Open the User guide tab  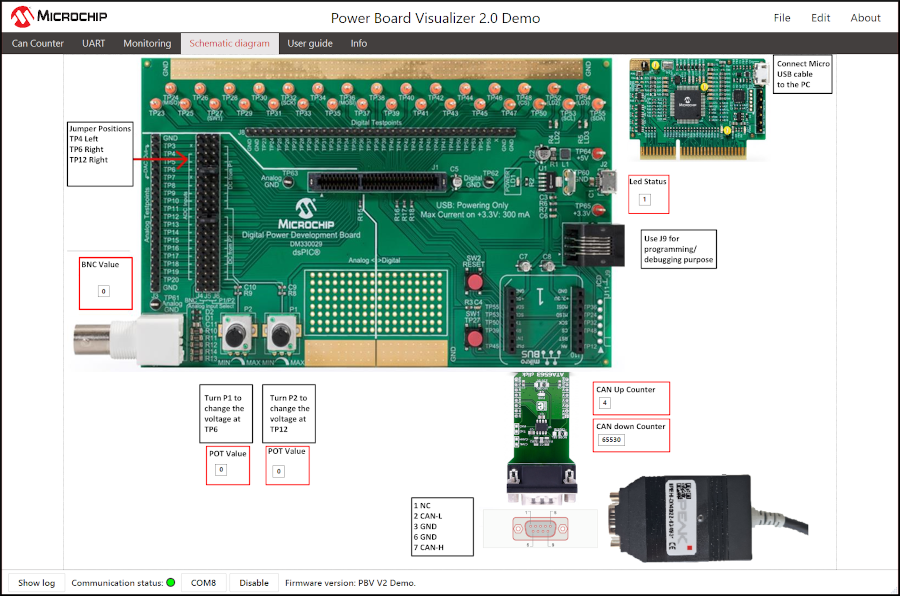pyautogui.click(x=310, y=43)
